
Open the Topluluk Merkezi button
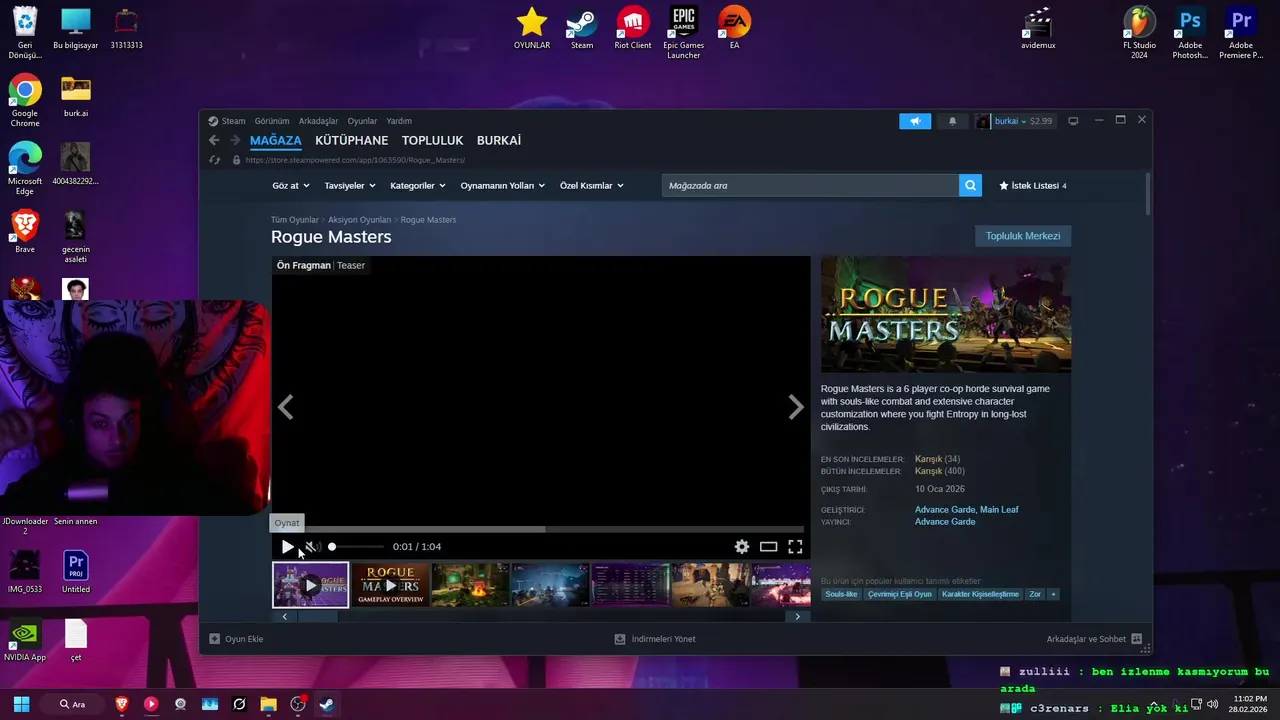[x=1023, y=236]
